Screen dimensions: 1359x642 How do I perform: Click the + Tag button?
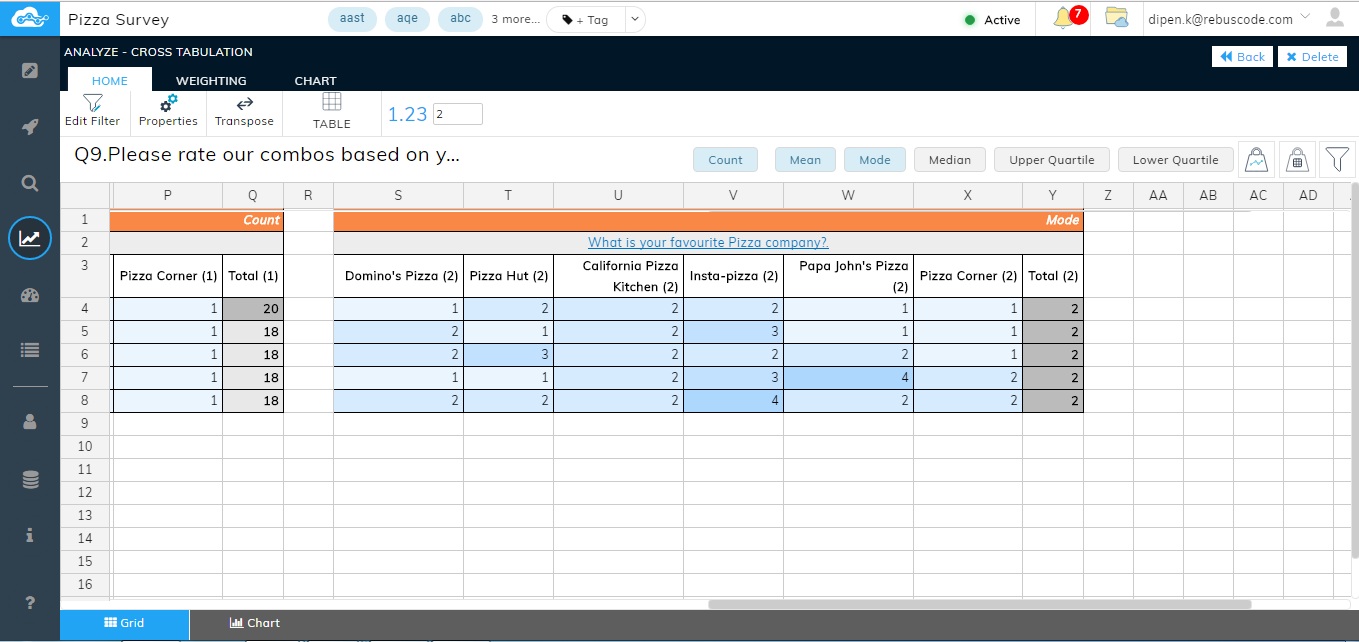[x=586, y=19]
